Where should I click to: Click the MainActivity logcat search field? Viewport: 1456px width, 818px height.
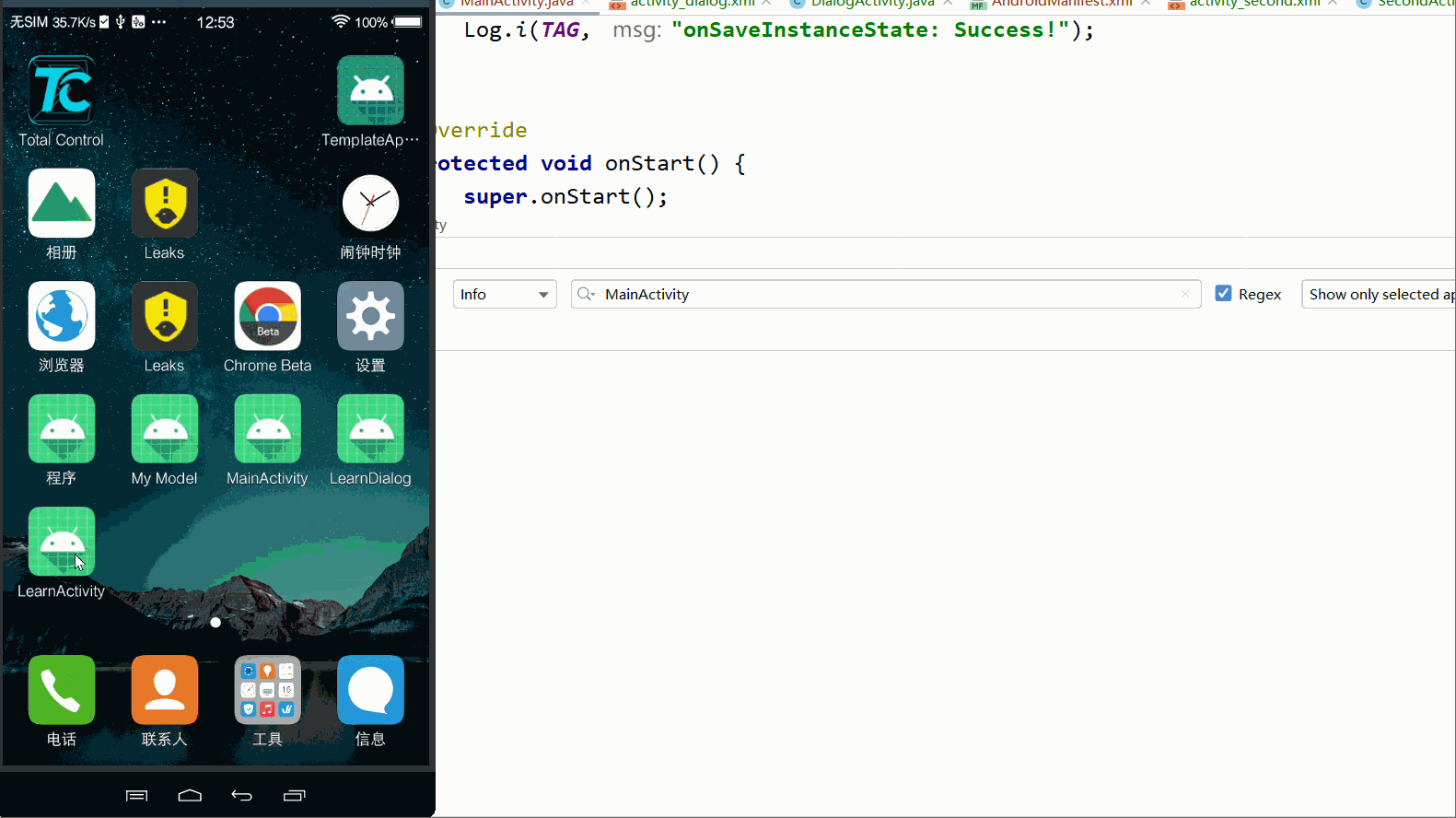884,295
